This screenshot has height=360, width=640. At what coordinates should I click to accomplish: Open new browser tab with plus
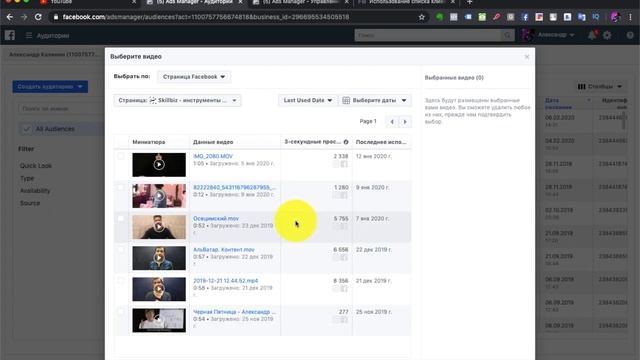(469, 2)
